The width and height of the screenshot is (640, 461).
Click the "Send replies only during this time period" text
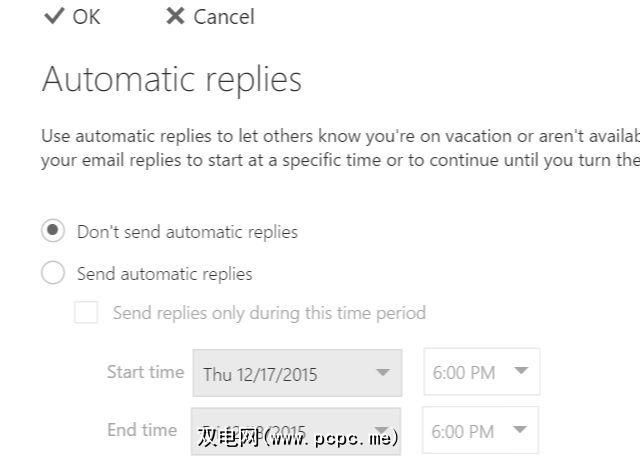point(269,313)
